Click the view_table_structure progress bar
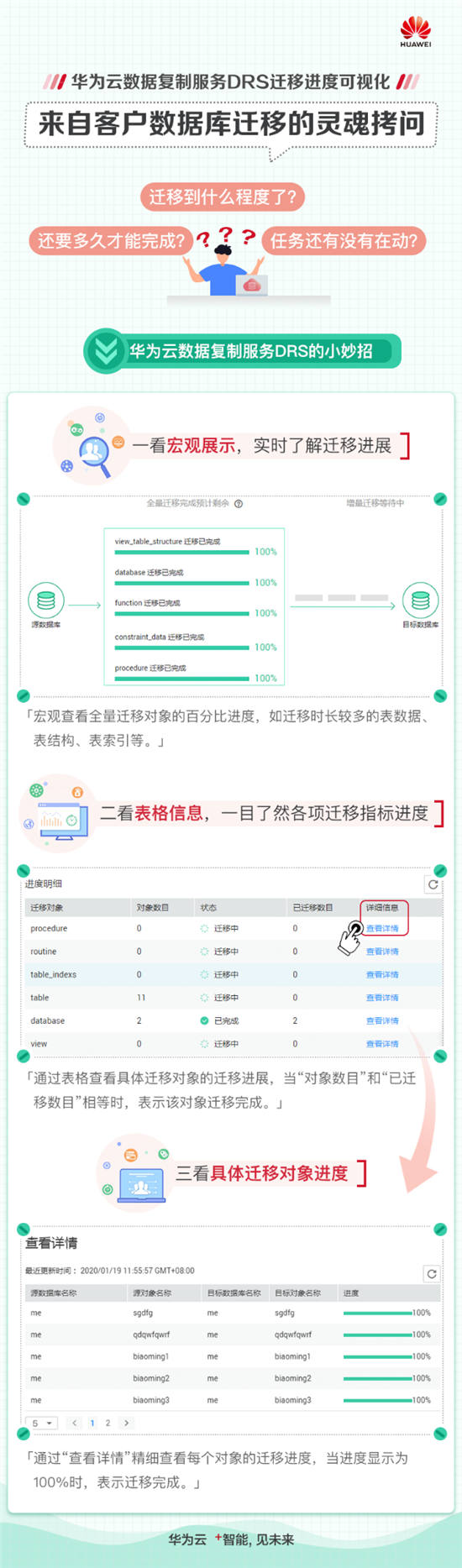462x1568 pixels. [x=181, y=552]
